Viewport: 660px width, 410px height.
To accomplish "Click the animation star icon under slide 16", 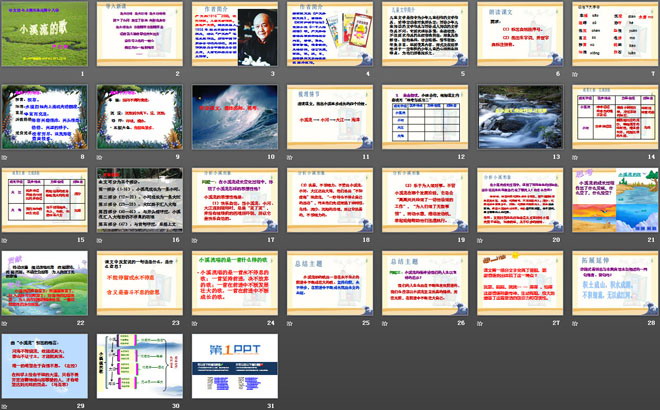I will (x=100, y=240).
